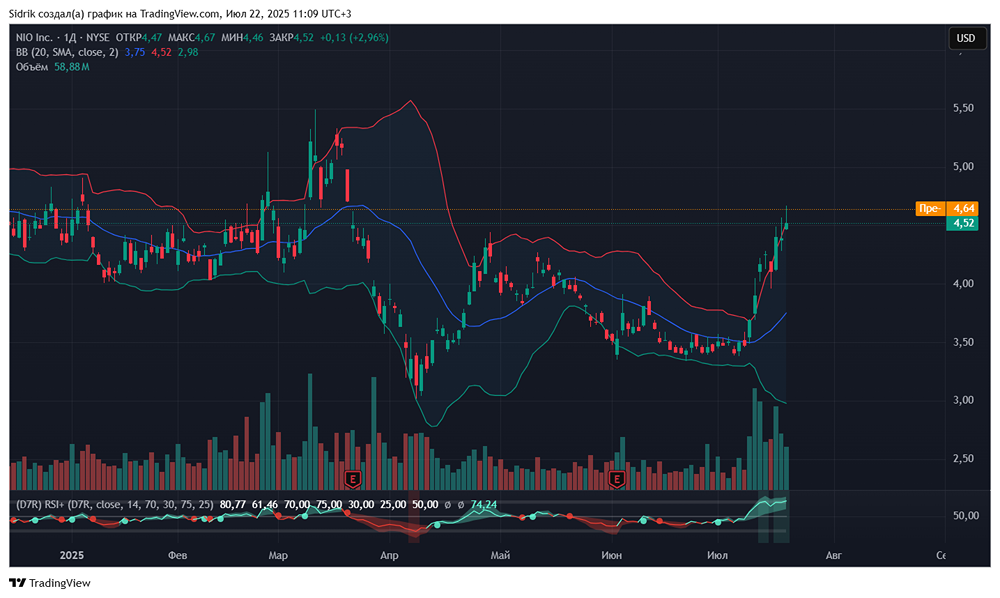
Task: Click the 3,50 price axis label
Action: pyautogui.click(x=963, y=342)
